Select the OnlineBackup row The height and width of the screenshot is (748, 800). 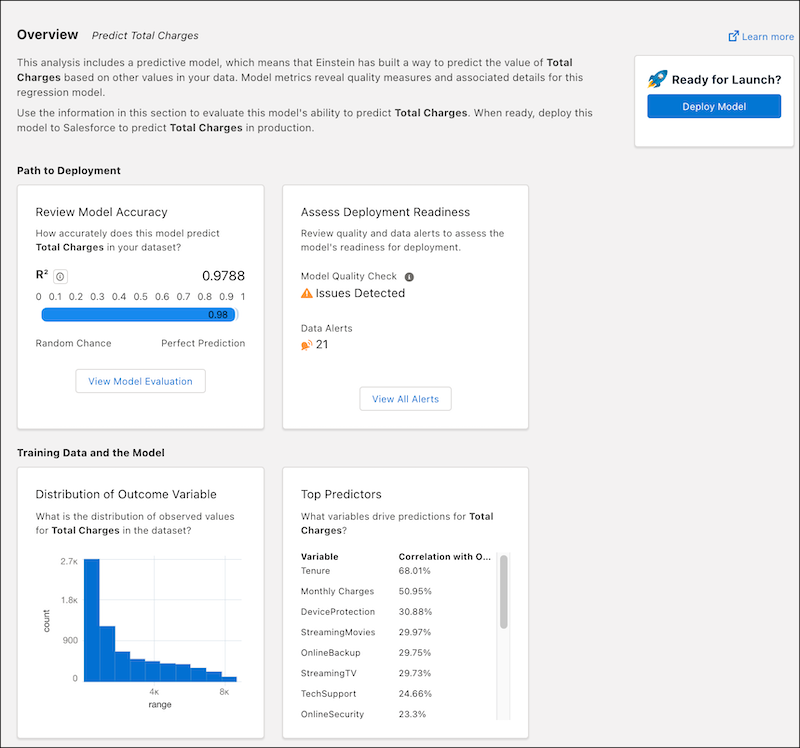pyautogui.click(x=396, y=653)
